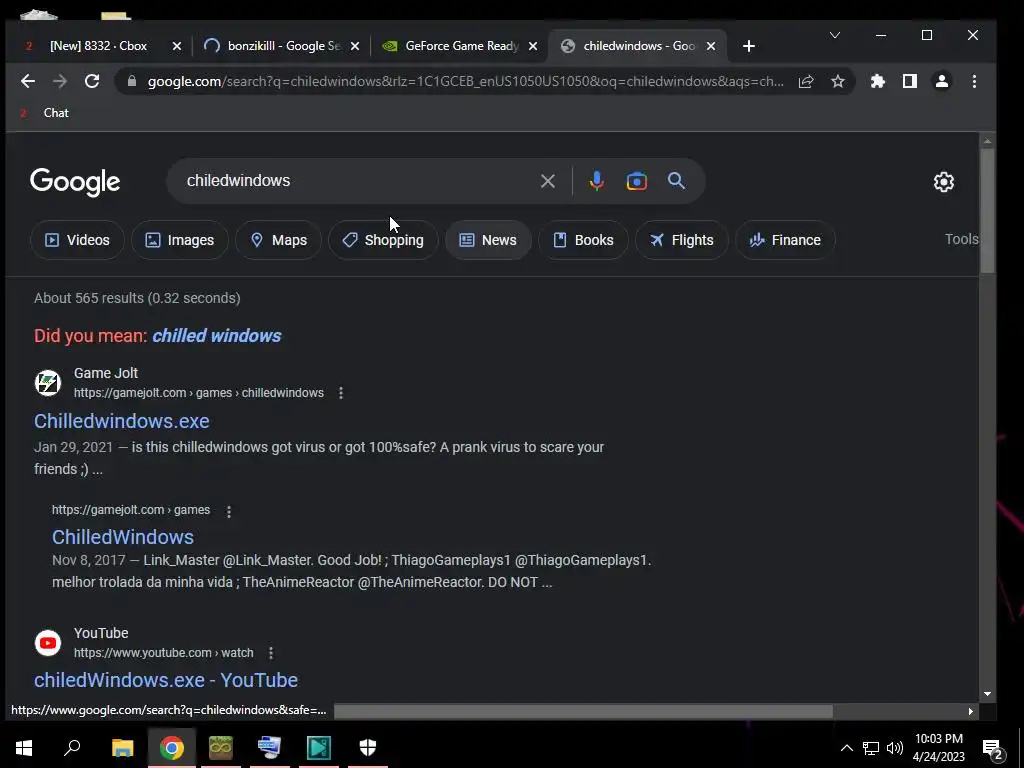1024x768 pixels.
Task: Open Windows Security shield in the taskbar
Action: (368, 747)
